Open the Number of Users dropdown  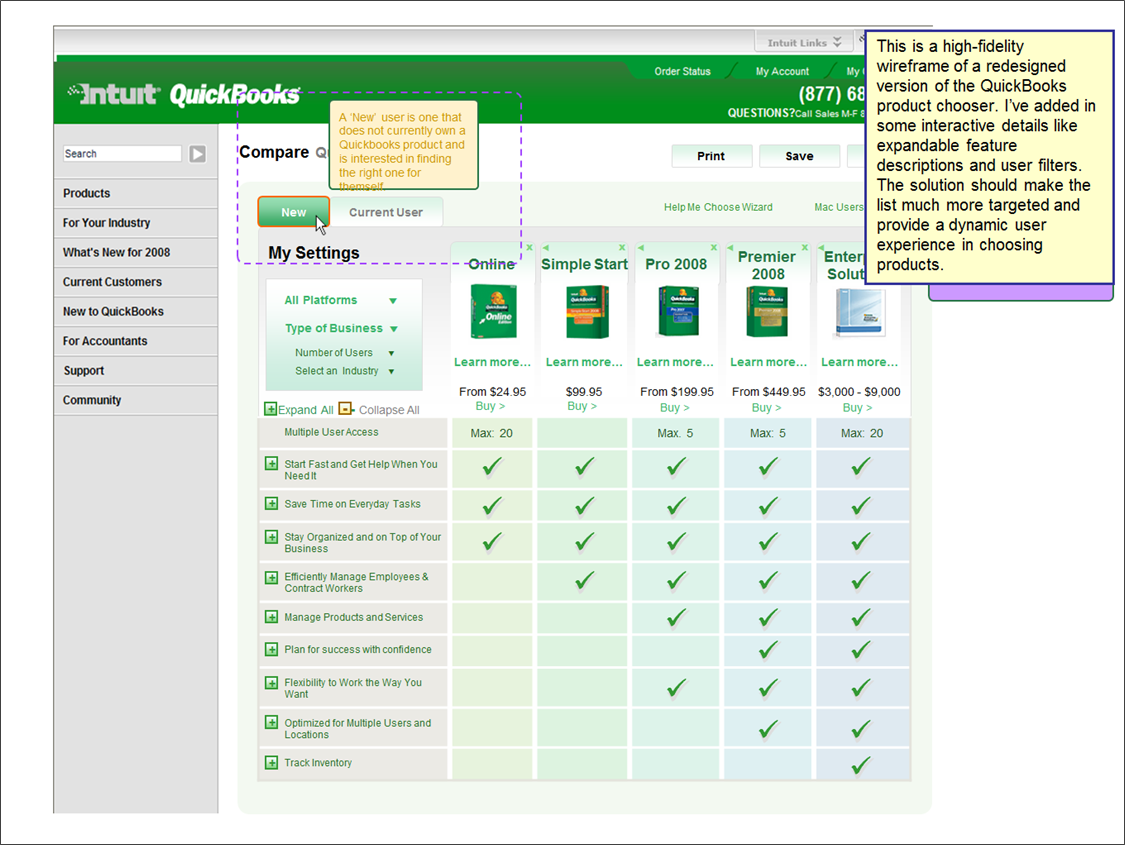pyautogui.click(x=391, y=353)
